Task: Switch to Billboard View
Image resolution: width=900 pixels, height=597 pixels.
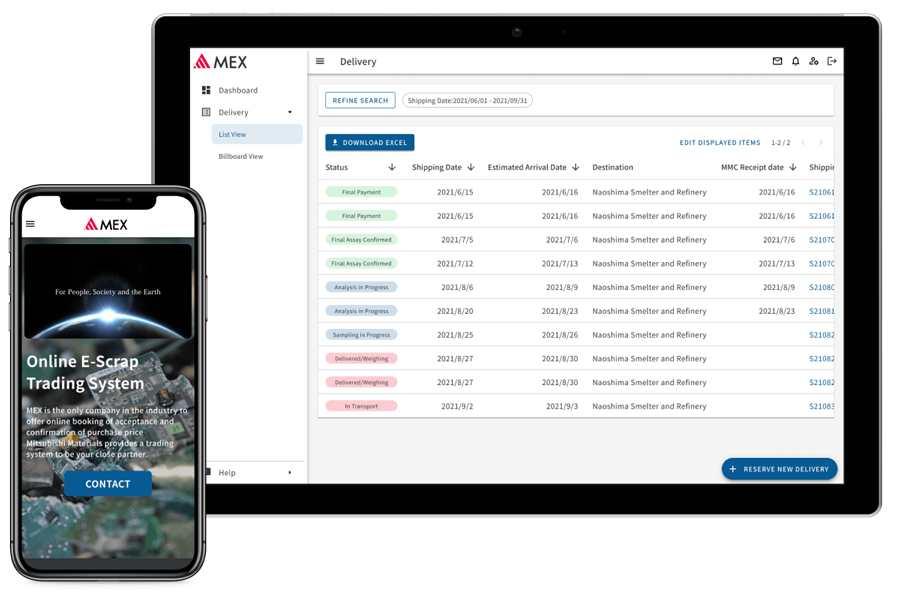Action: tap(241, 156)
